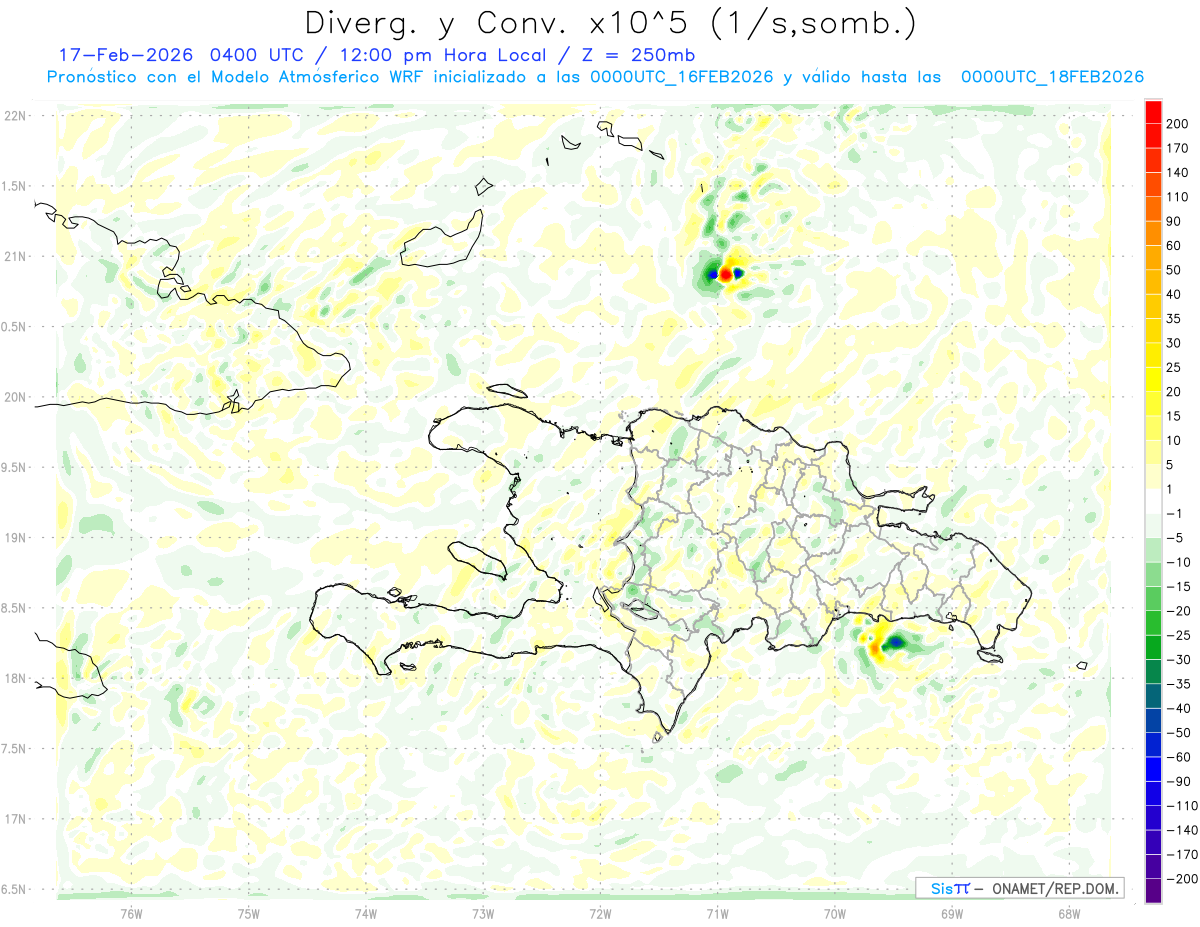The width and height of the screenshot is (1200, 927).
Task: Click the 6.5N latitude axis label
Action: tap(15, 890)
